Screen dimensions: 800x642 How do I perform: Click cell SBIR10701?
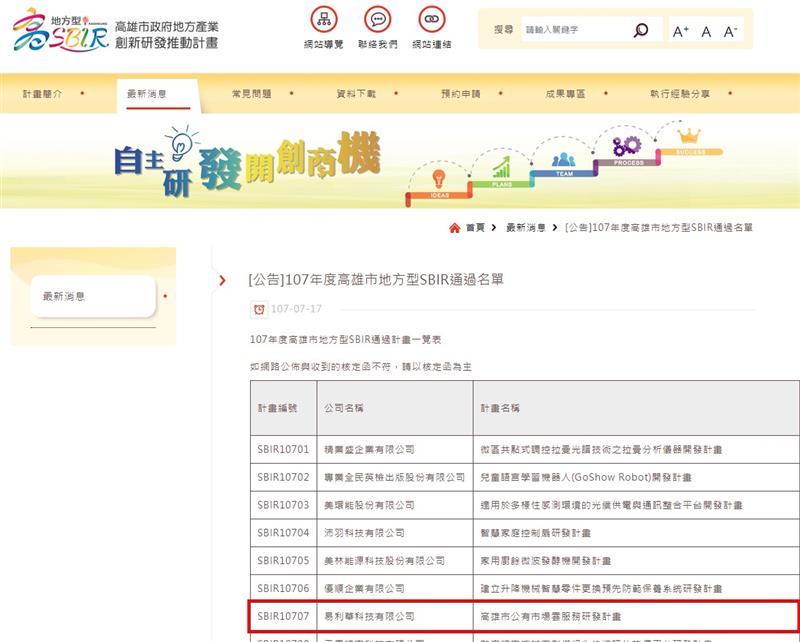point(283,450)
